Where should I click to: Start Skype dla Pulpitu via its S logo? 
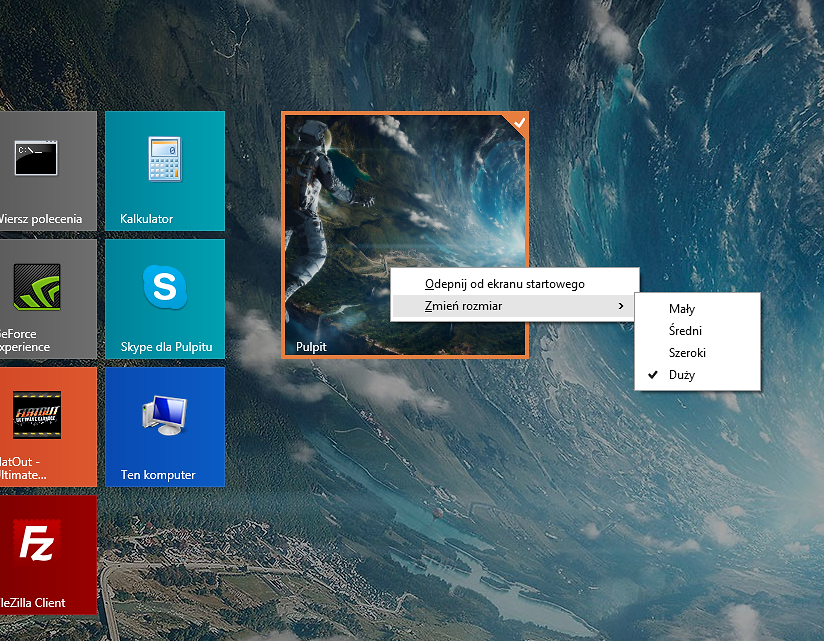165,287
